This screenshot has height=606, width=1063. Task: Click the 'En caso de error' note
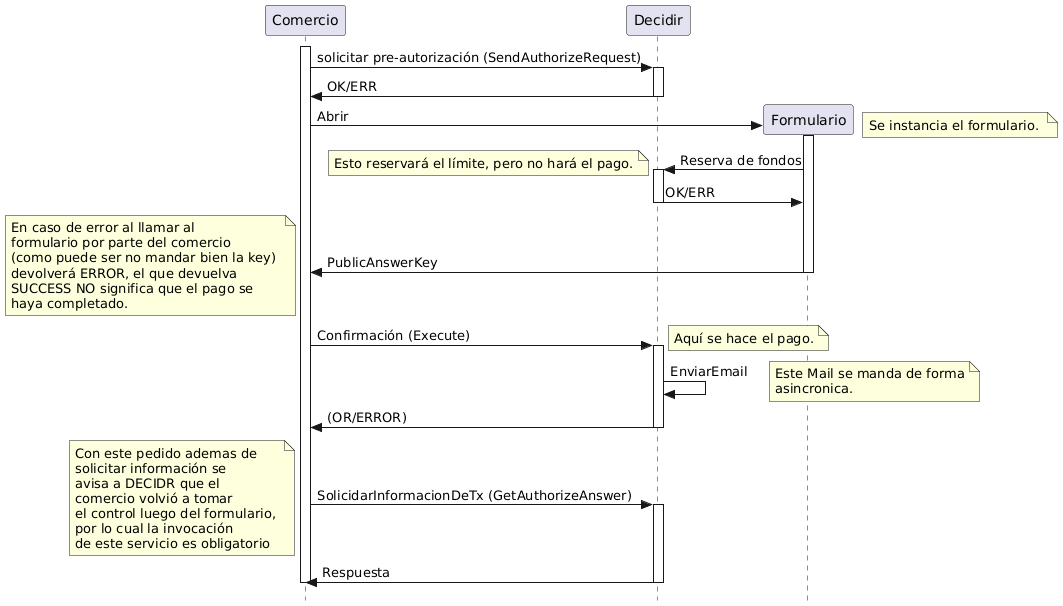pos(150,266)
